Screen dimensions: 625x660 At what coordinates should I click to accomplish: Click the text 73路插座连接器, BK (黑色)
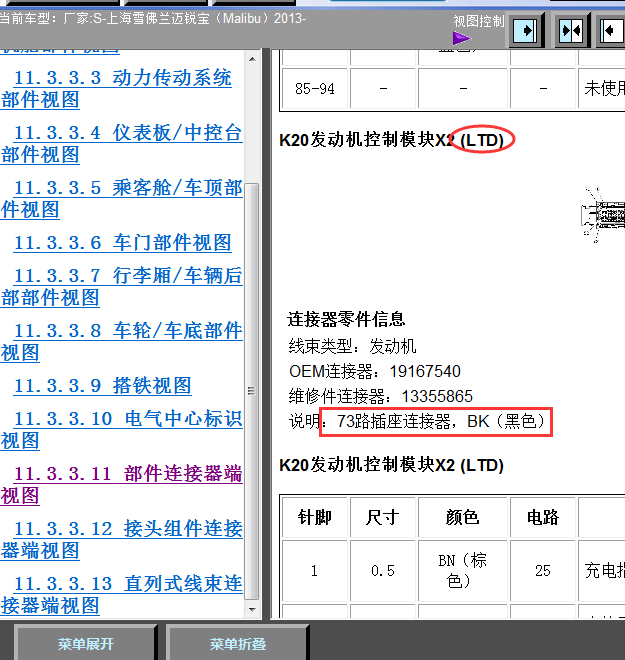tap(441, 421)
